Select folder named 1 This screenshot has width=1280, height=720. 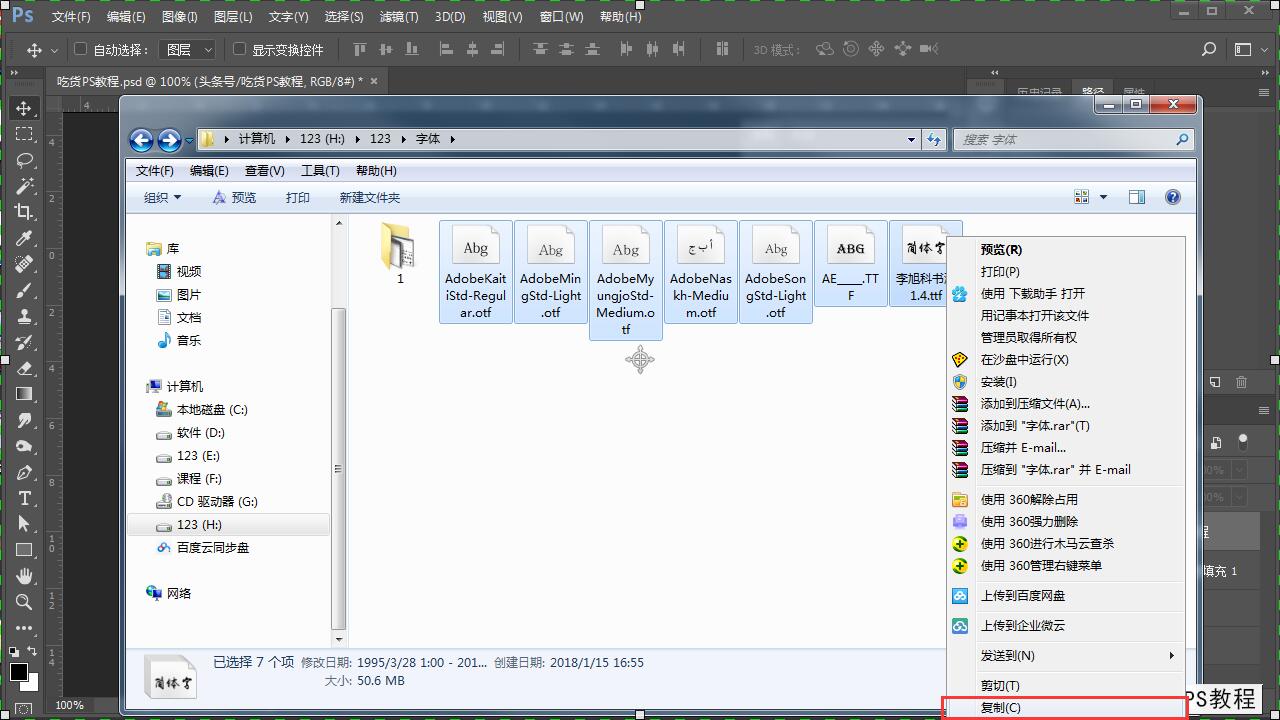point(400,254)
